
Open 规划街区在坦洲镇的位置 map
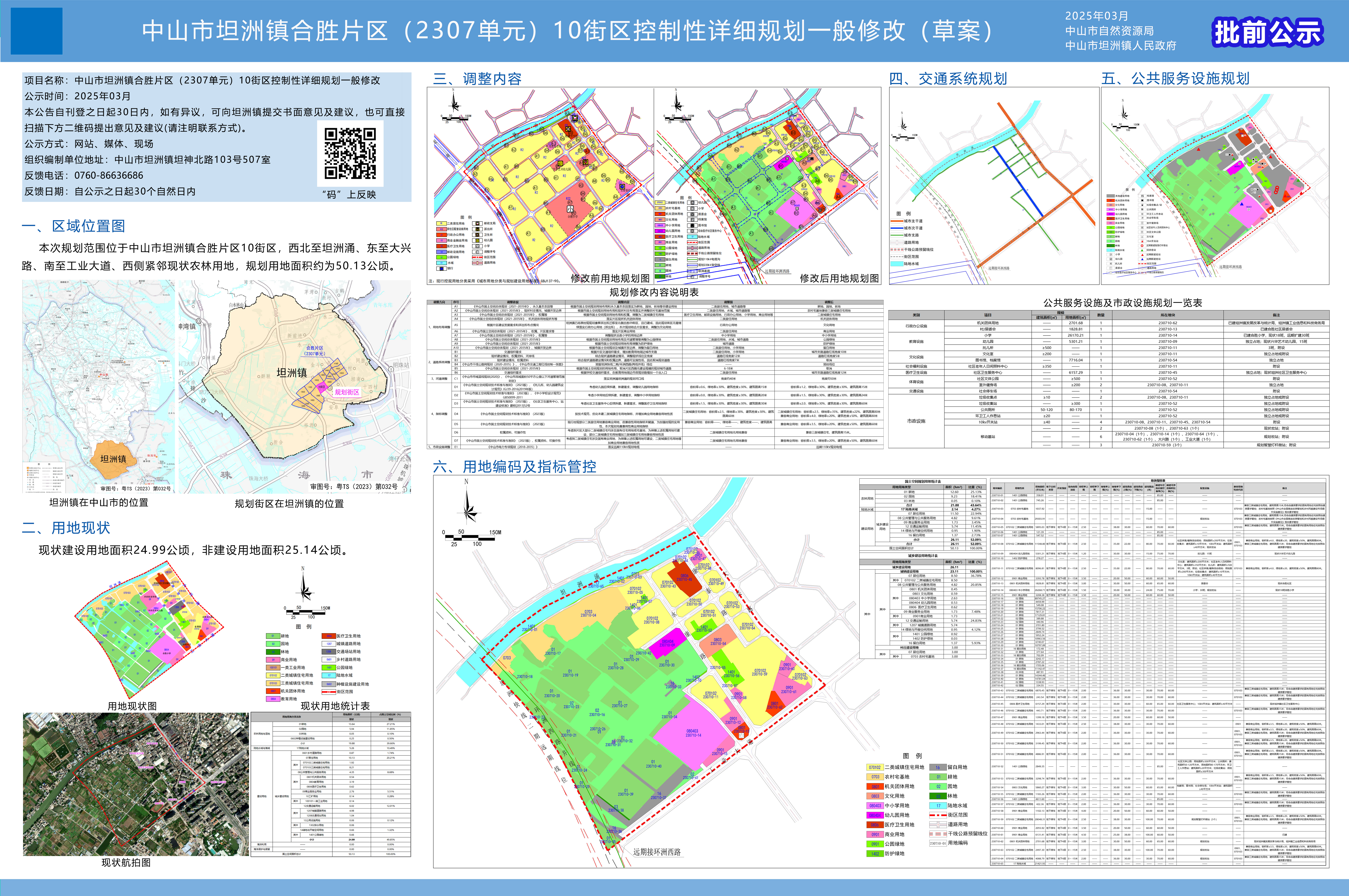(295, 386)
